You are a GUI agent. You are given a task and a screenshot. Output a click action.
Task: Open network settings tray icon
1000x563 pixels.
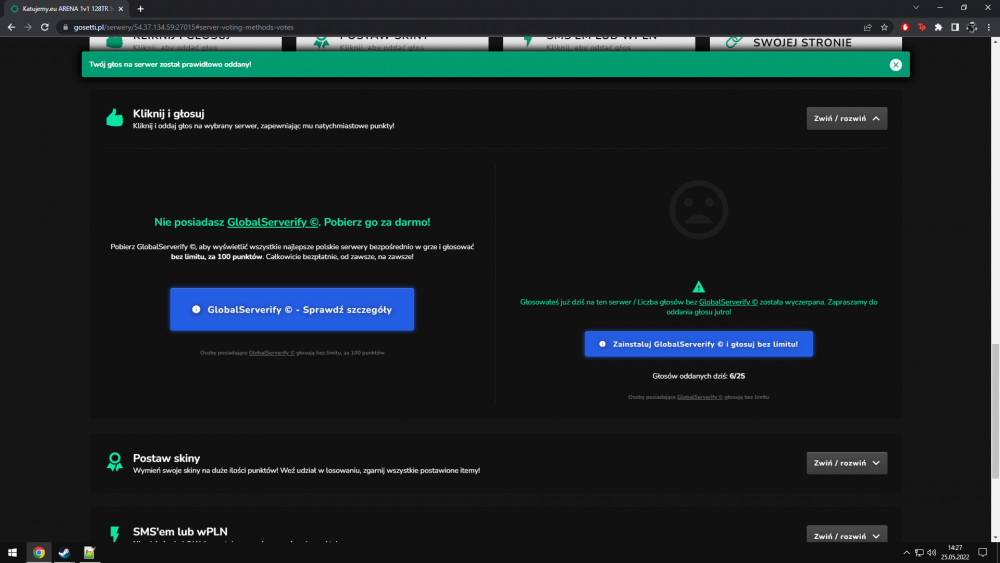pyautogui.click(x=919, y=553)
